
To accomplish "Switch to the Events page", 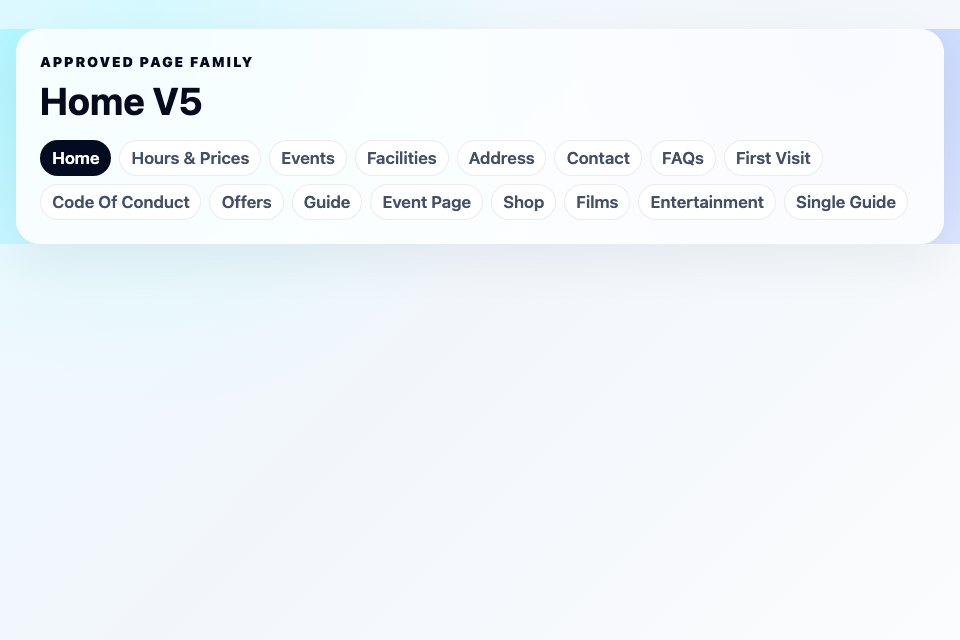I will tap(307, 158).
